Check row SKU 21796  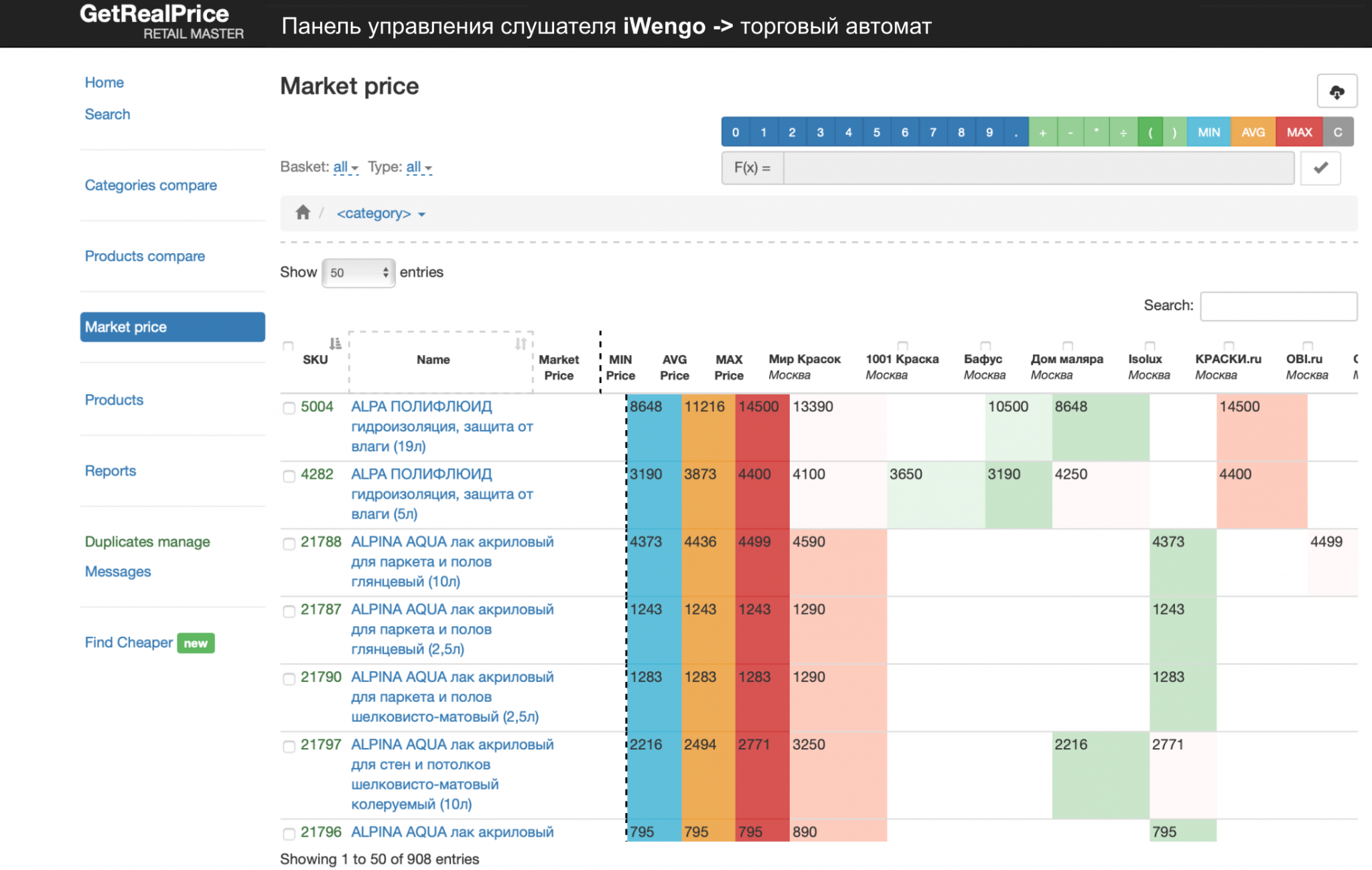pos(289,833)
